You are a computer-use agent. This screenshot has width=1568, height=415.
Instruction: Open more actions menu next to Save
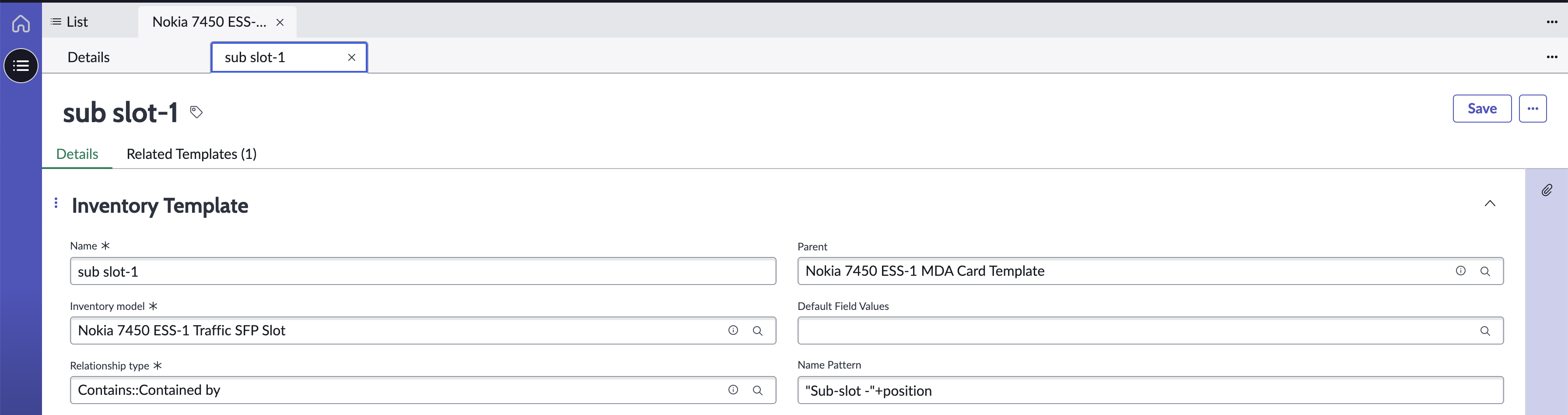pos(1532,109)
